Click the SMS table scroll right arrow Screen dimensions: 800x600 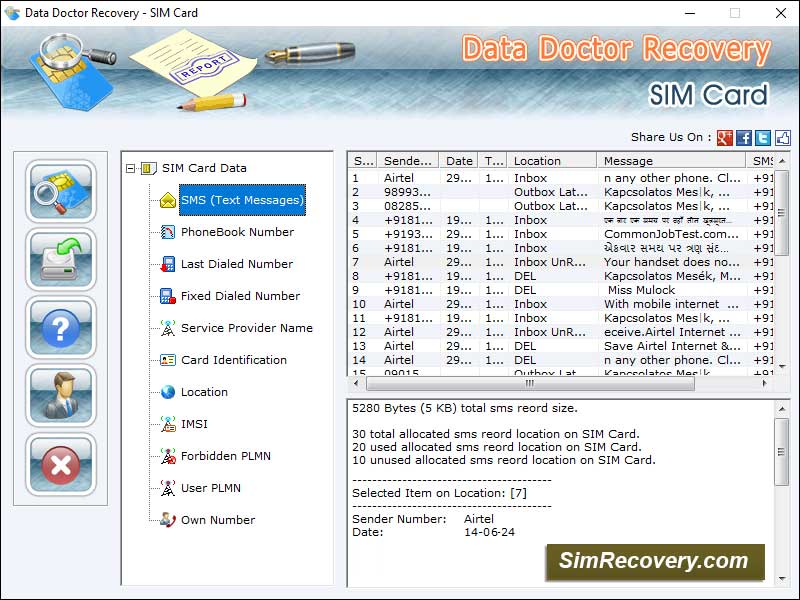point(765,383)
